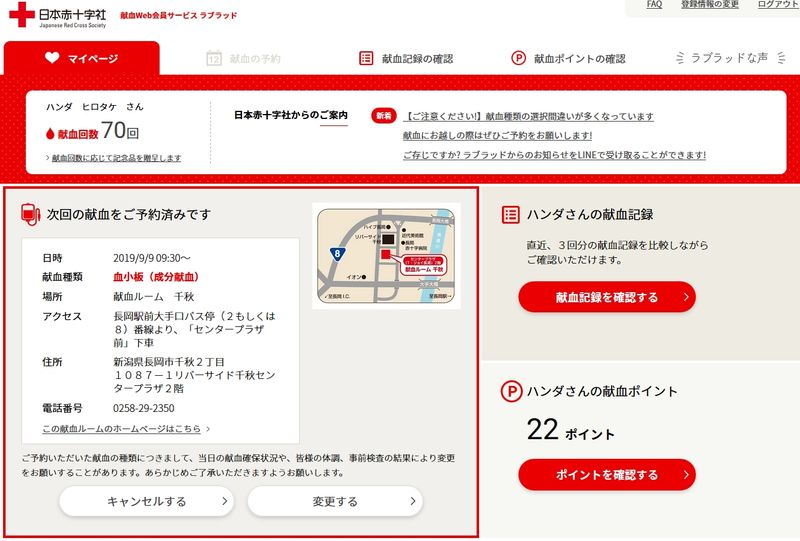Image resolution: width=800 pixels, height=541 pixels.
Task: Open the 献血回数に応じて記念品を贈呈します link
Action: point(114,158)
